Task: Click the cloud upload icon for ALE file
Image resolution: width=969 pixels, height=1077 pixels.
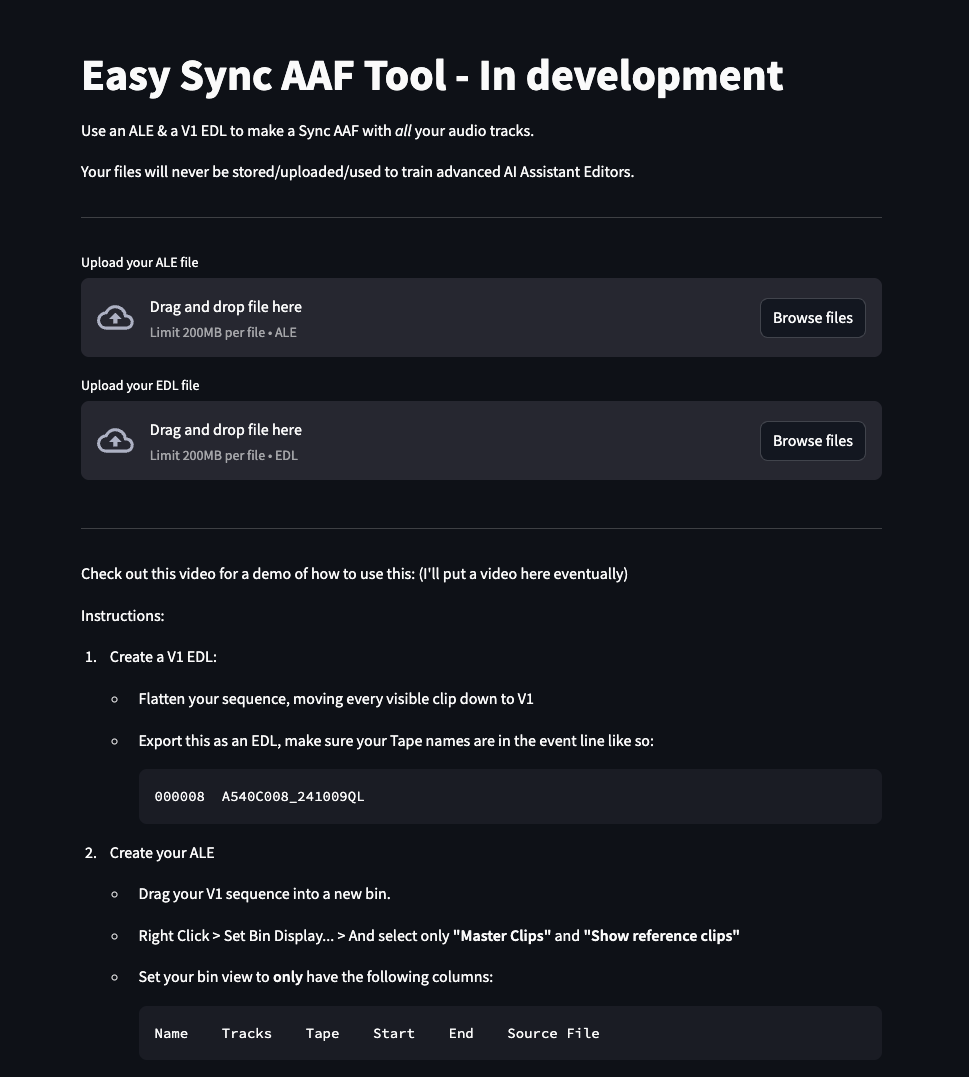Action: [115, 318]
